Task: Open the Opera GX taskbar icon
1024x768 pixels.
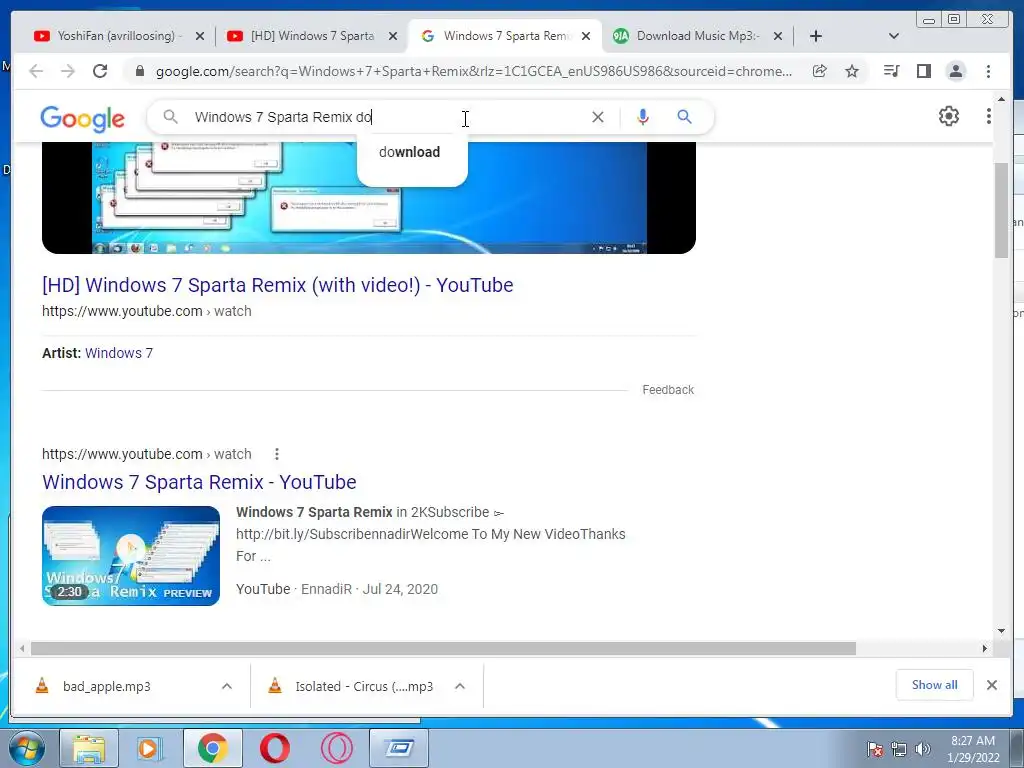Action: (x=336, y=748)
